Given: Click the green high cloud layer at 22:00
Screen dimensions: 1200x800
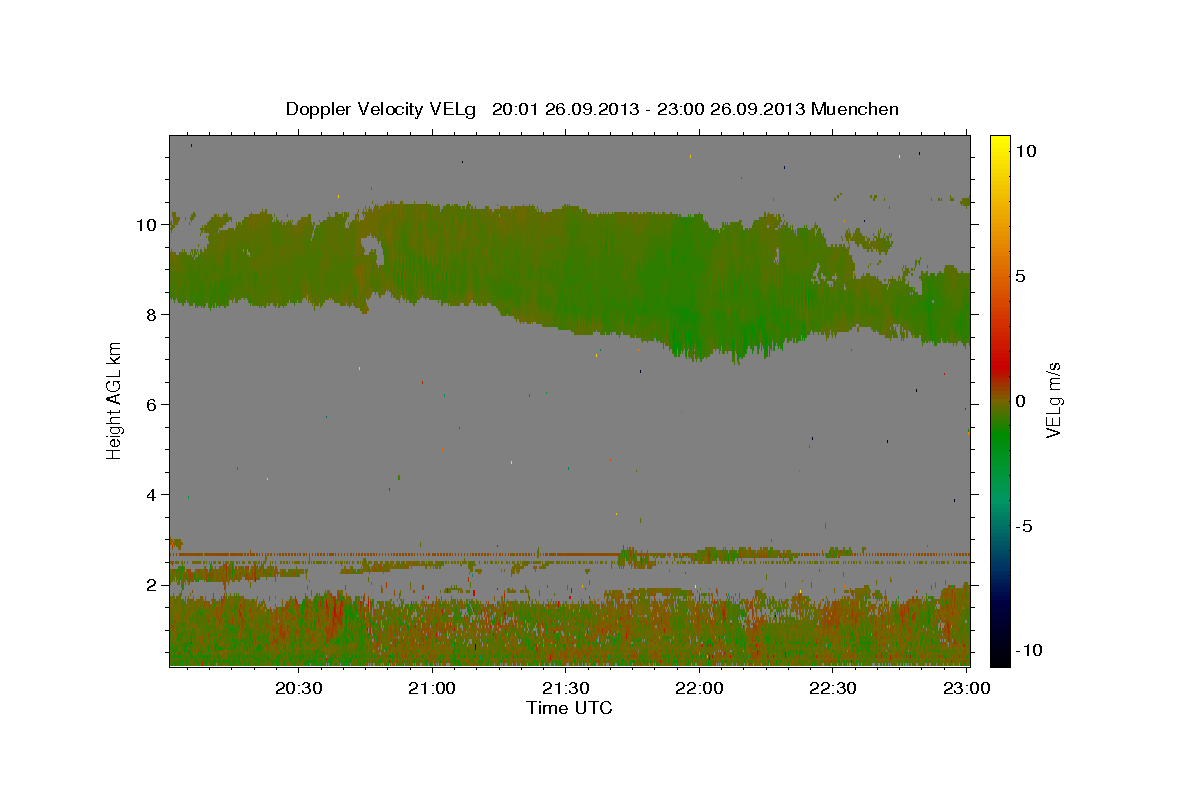Looking at the screenshot, I should click(700, 285).
